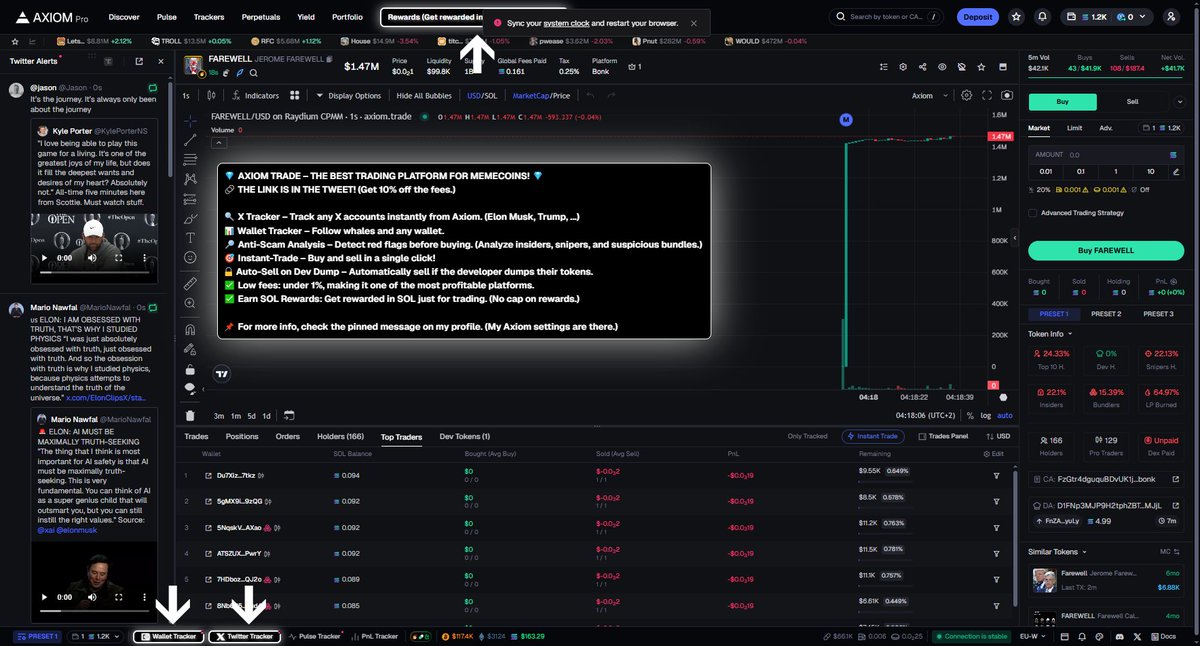Select the ruler measure tool
Viewport: 1200px width, 646px height.
[190, 284]
